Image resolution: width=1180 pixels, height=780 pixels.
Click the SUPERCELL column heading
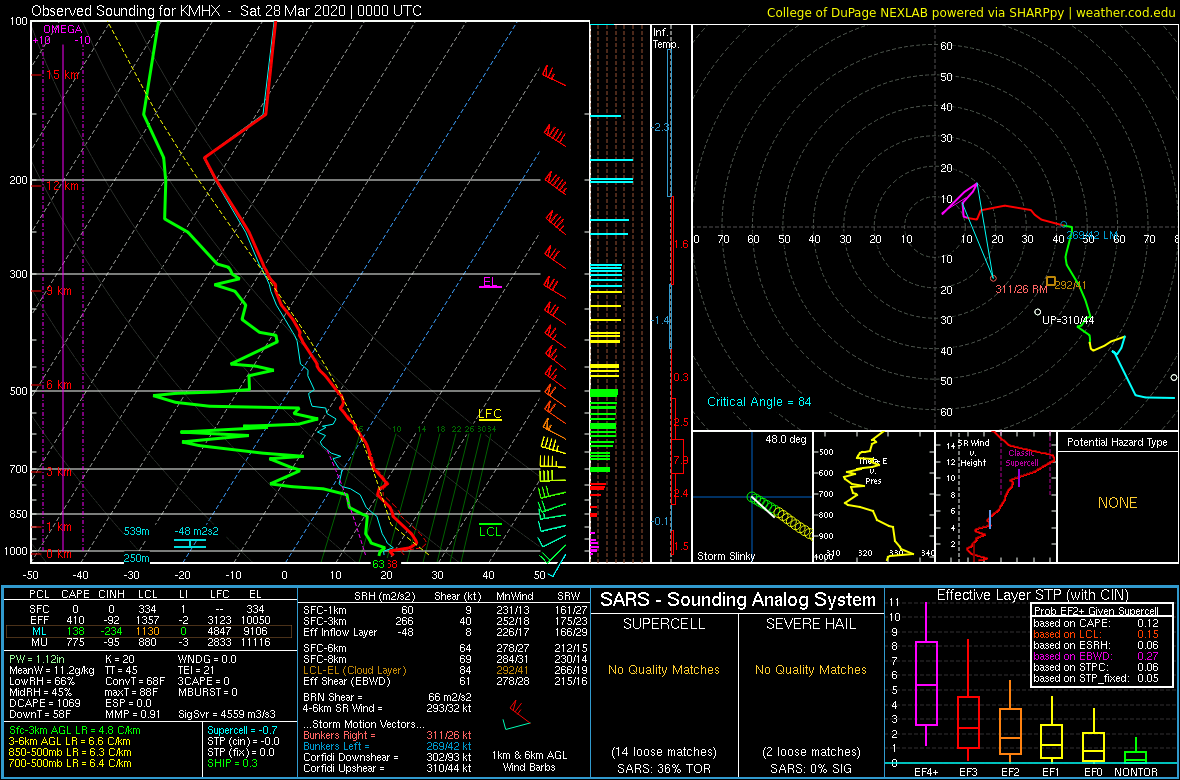664,626
